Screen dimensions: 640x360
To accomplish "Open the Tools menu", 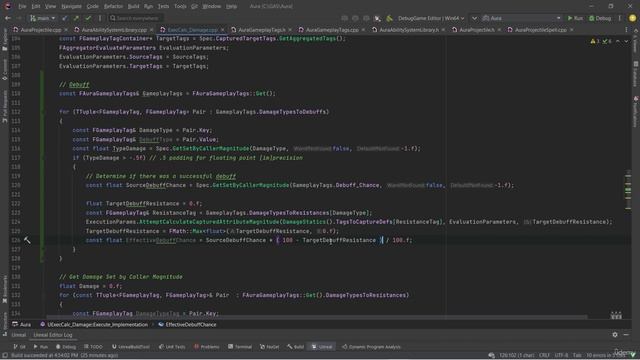I will point(180,6).
